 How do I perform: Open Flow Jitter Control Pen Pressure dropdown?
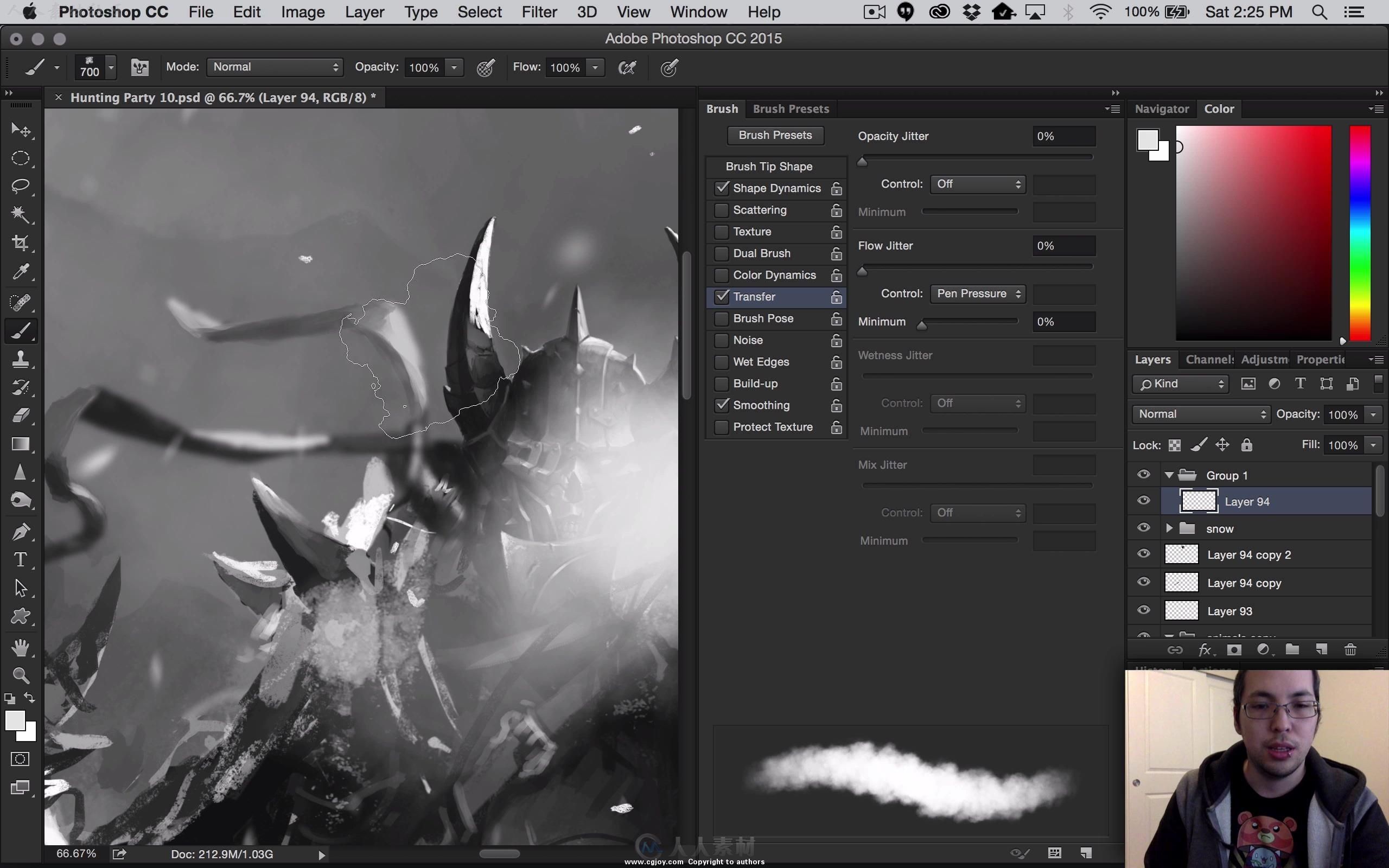pyautogui.click(x=978, y=294)
